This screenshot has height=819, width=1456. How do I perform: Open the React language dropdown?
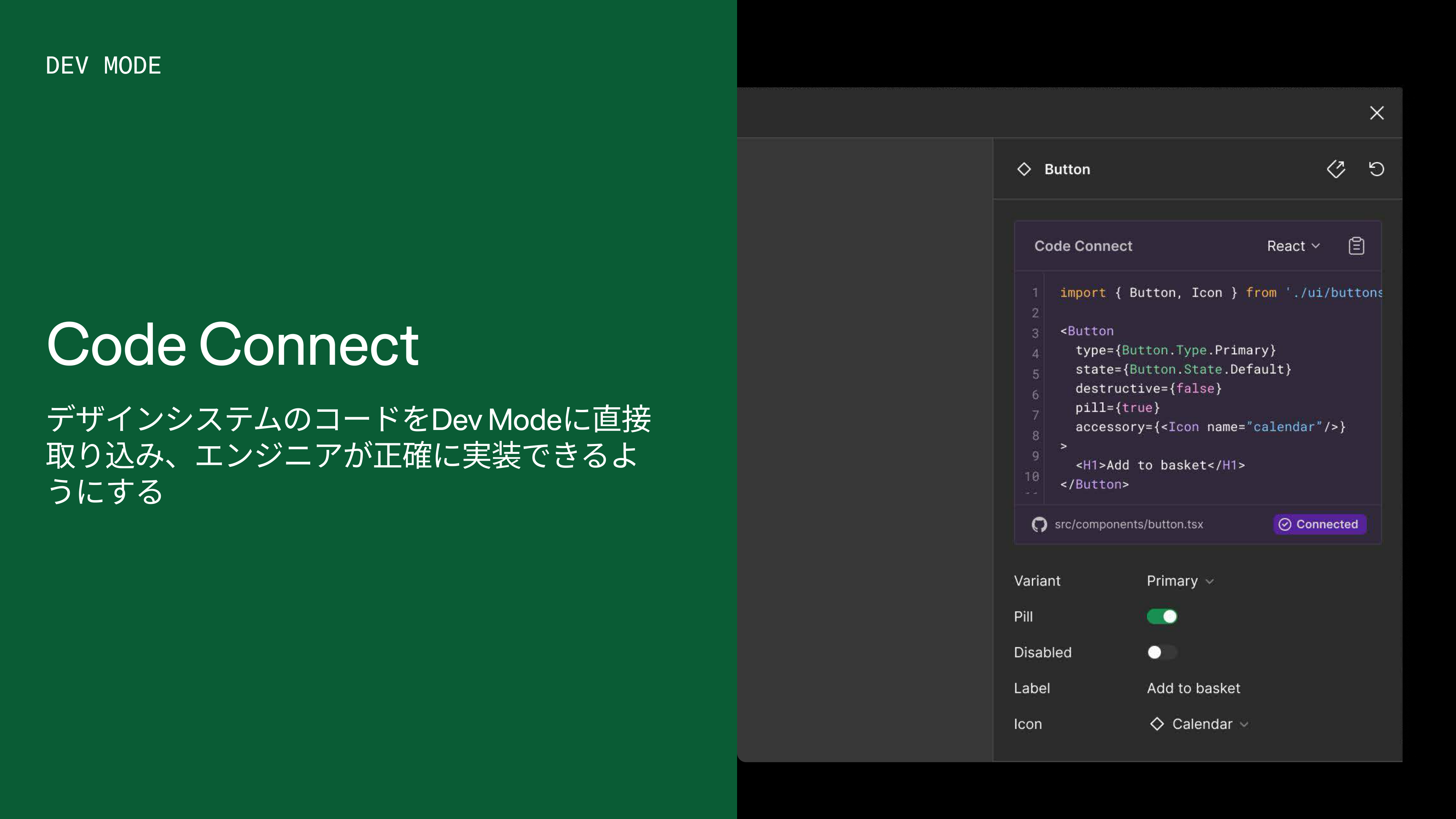(1293, 246)
